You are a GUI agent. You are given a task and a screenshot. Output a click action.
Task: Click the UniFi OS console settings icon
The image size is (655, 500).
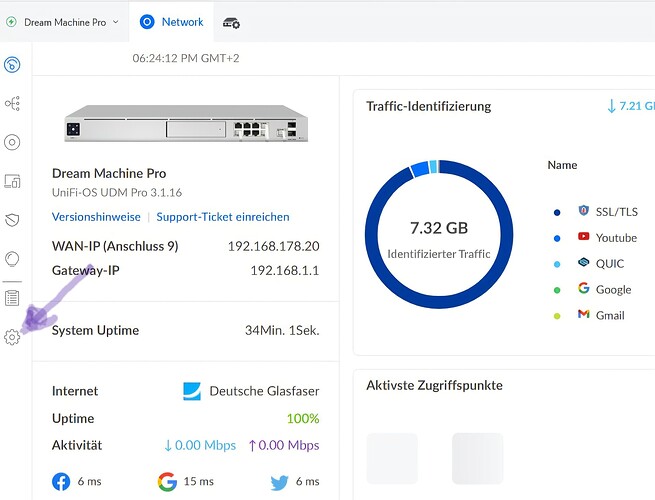tap(231, 22)
